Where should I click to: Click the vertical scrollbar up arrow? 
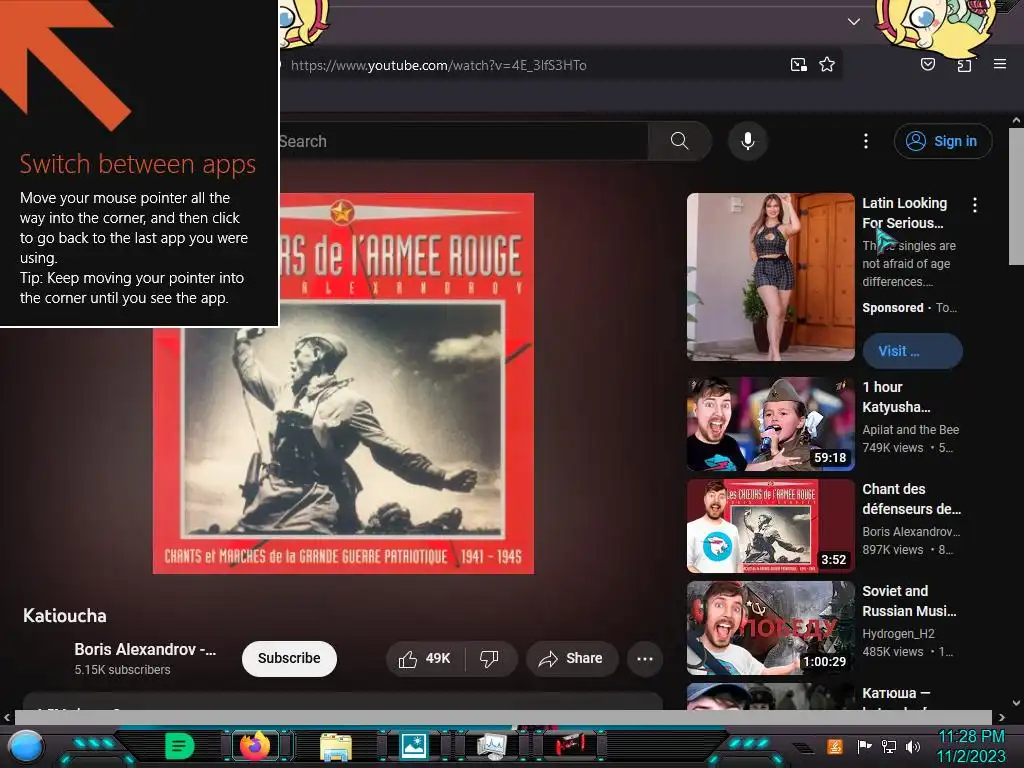coord(1016,121)
